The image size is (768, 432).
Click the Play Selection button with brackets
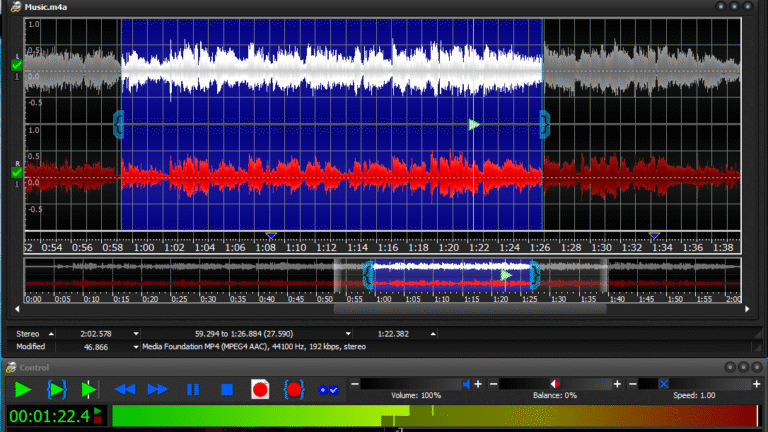[56, 389]
